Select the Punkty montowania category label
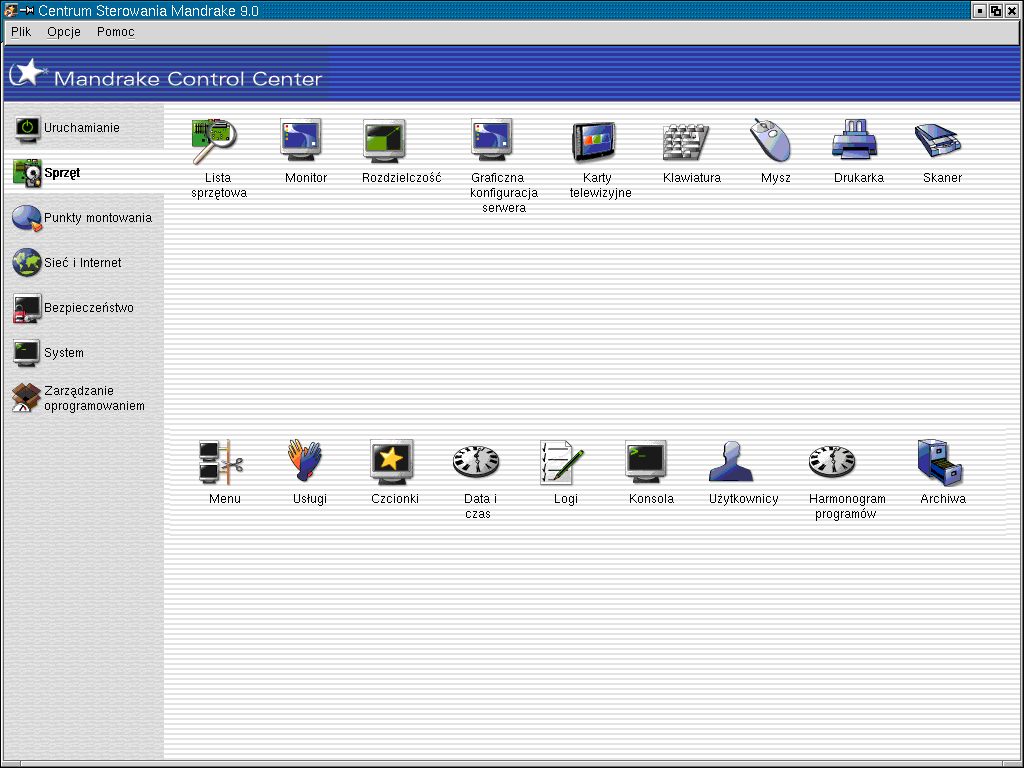The height and width of the screenshot is (768, 1024). point(98,218)
